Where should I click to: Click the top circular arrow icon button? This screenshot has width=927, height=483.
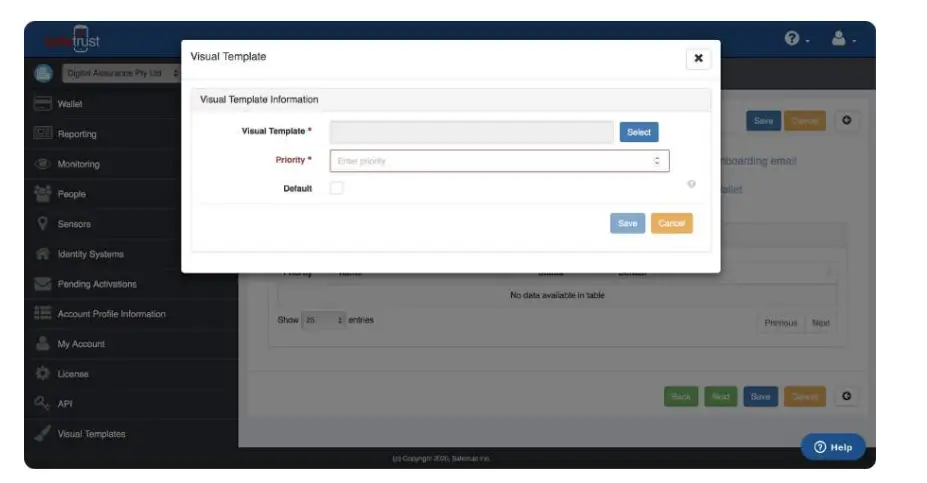click(847, 120)
